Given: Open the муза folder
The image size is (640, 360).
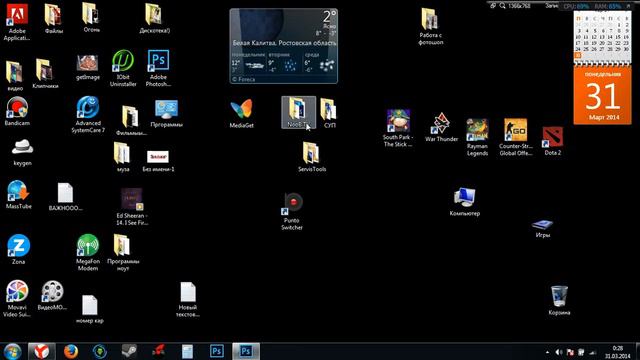Looking at the screenshot, I should (122, 157).
